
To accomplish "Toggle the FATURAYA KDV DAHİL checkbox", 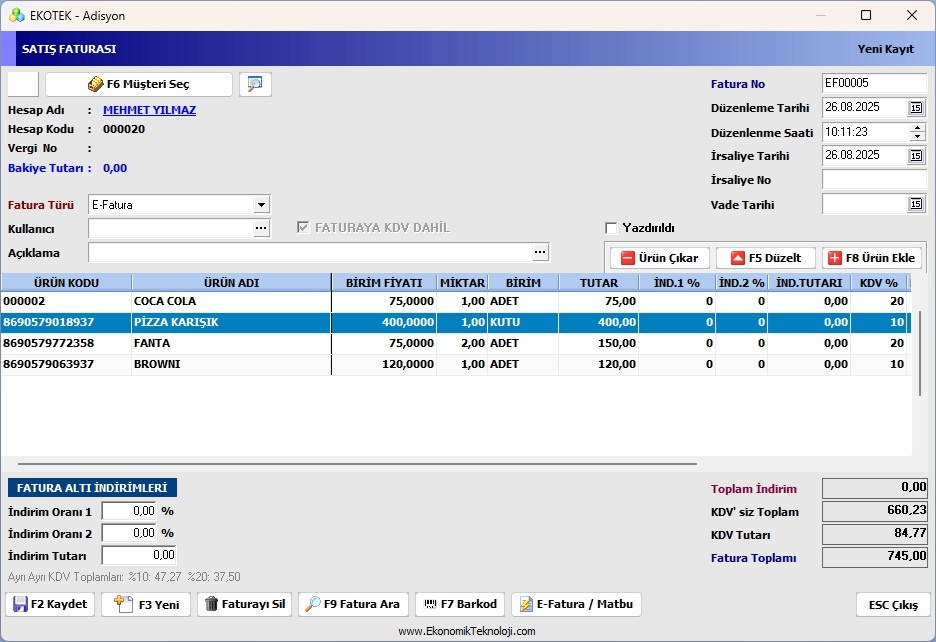I will [303, 228].
